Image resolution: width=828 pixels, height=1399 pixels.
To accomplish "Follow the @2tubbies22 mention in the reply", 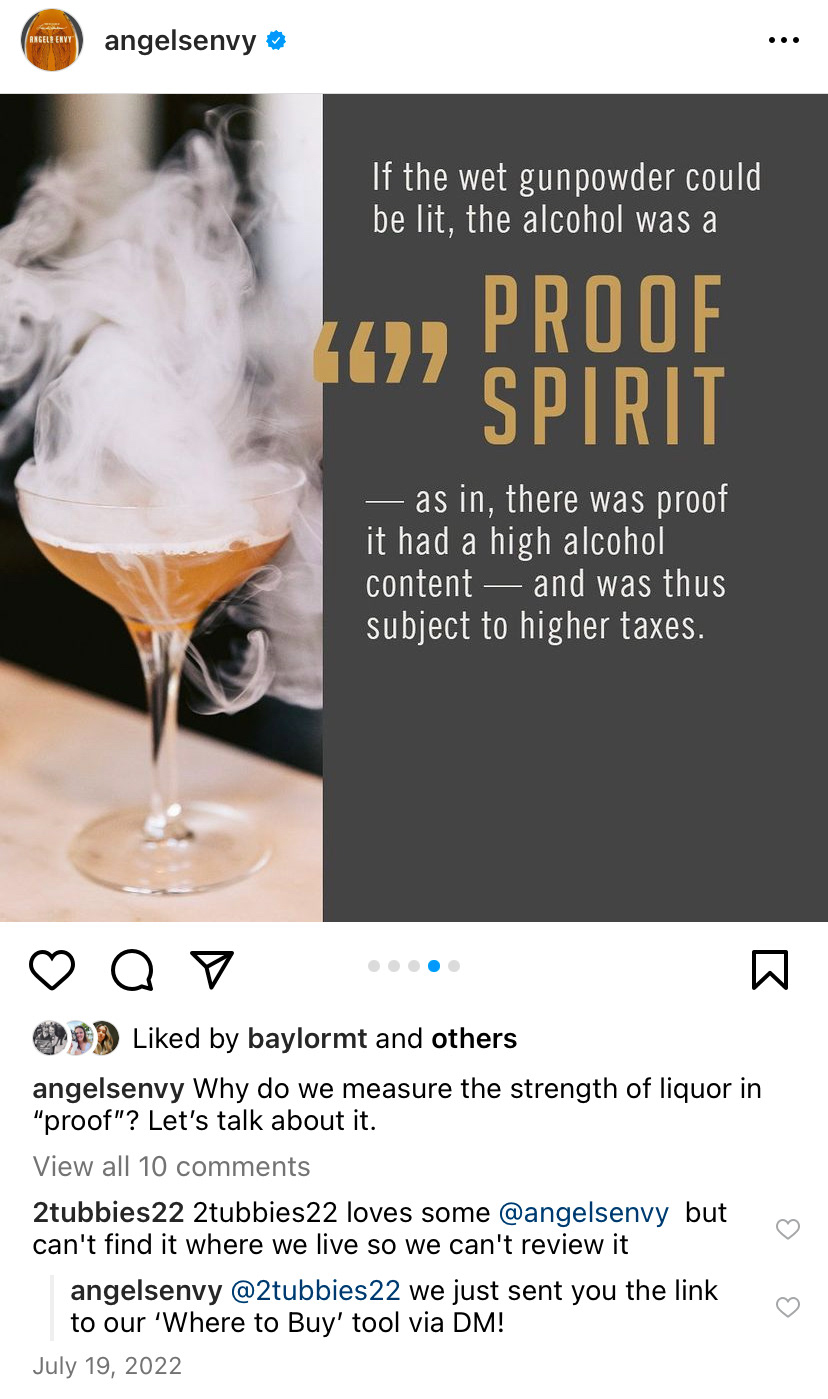I will click(316, 1291).
